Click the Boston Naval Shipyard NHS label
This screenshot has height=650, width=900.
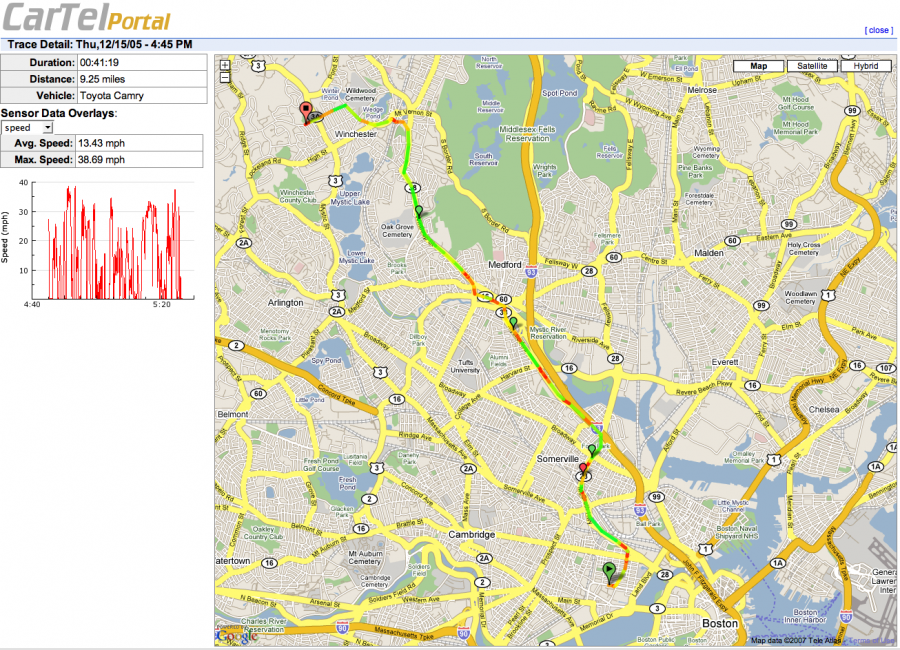tap(737, 532)
